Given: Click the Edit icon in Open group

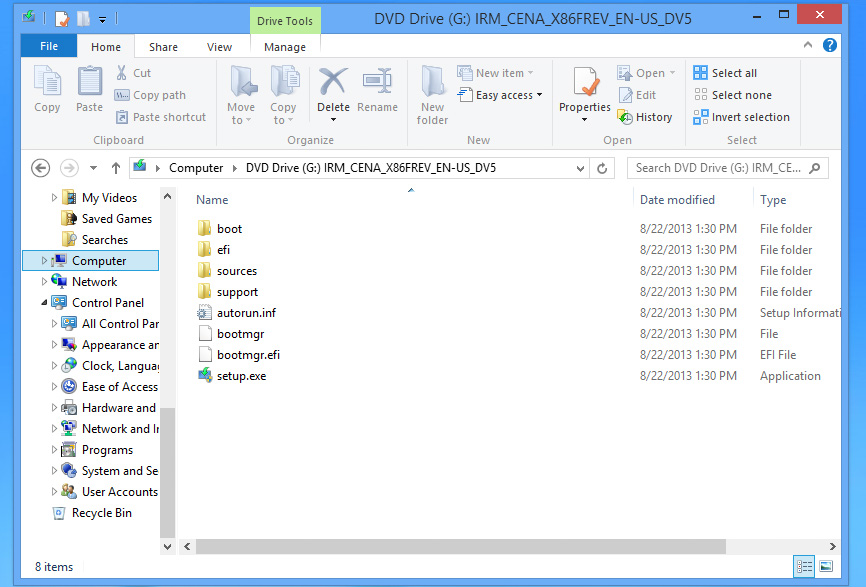Looking at the screenshot, I should pos(625,95).
